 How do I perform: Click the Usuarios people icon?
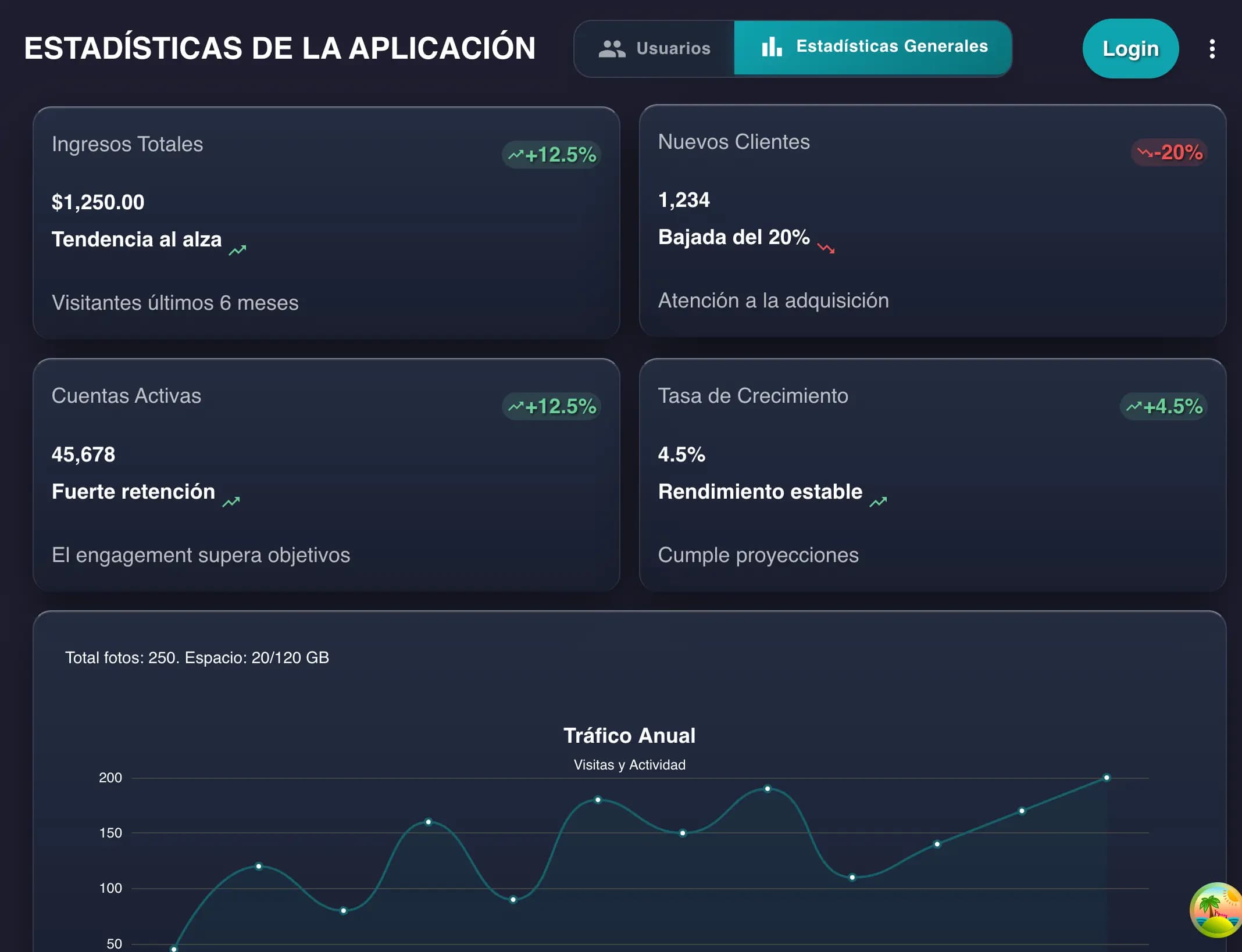point(611,48)
